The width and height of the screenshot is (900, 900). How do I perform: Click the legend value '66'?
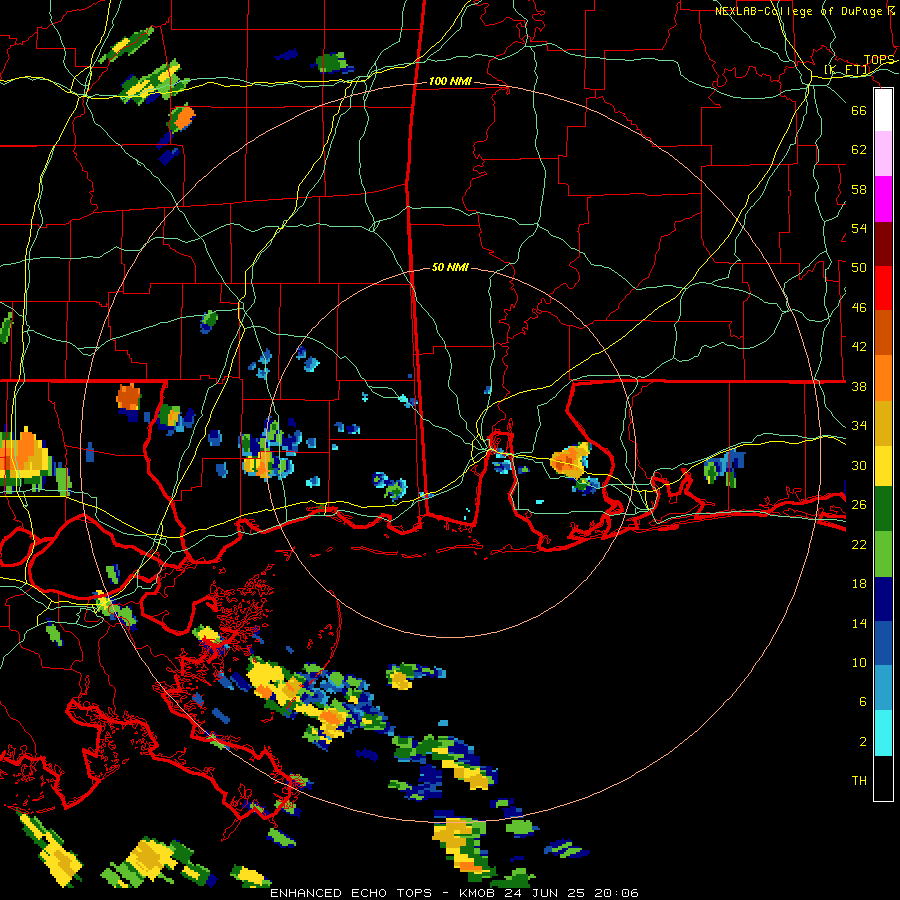coord(859,110)
